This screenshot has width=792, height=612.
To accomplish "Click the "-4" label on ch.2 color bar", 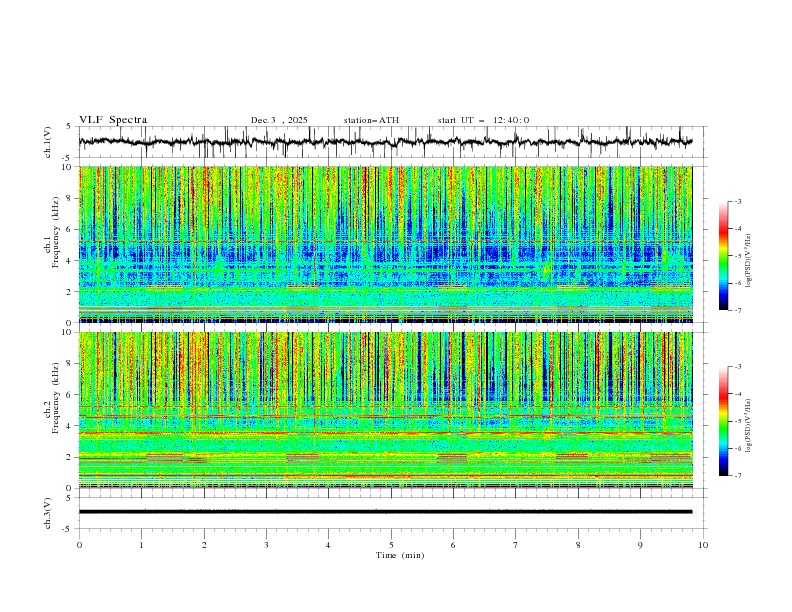I will pyautogui.click(x=738, y=394).
